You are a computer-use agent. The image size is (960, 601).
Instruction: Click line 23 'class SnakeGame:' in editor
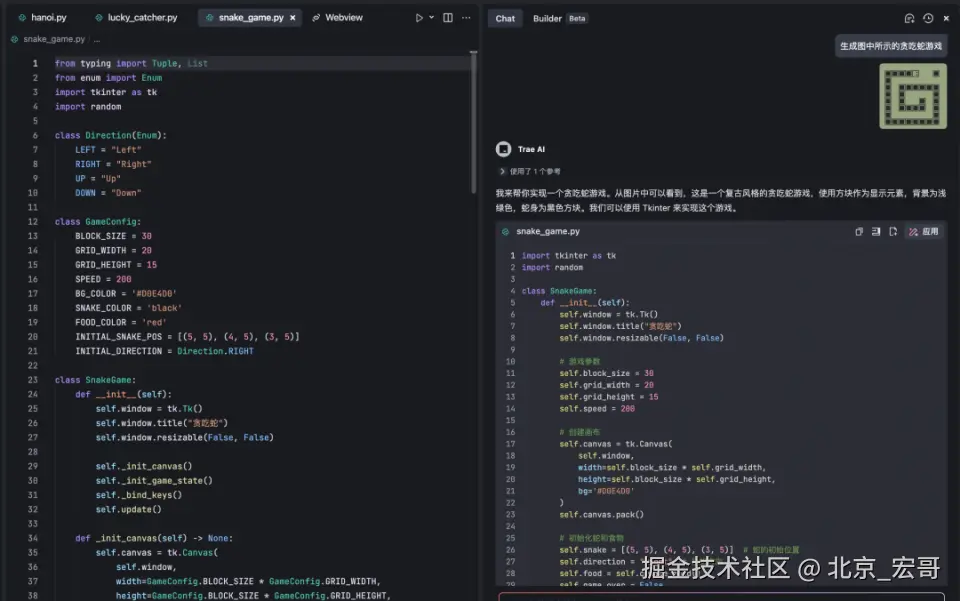point(96,380)
